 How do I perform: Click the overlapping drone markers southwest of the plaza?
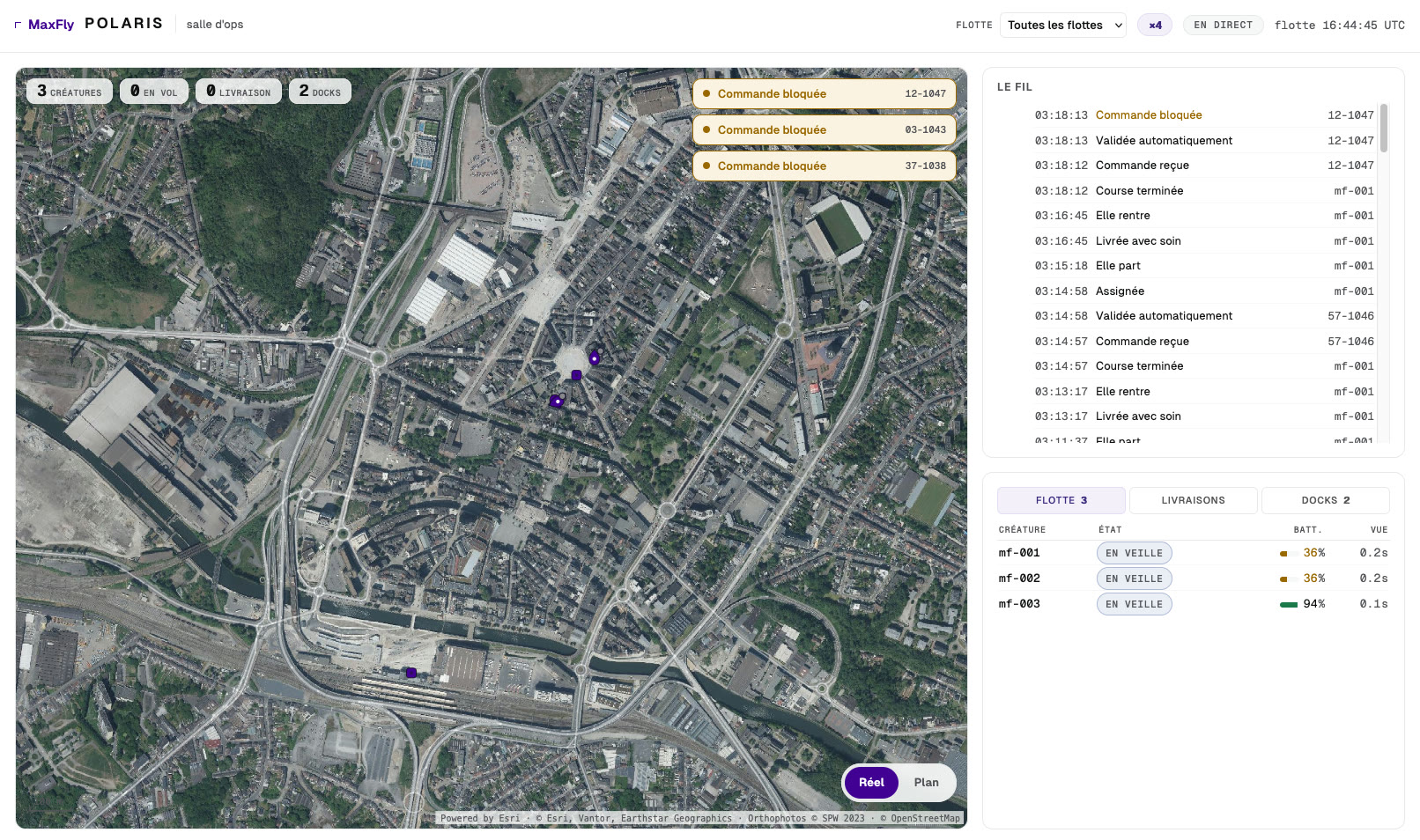pyautogui.click(x=557, y=401)
